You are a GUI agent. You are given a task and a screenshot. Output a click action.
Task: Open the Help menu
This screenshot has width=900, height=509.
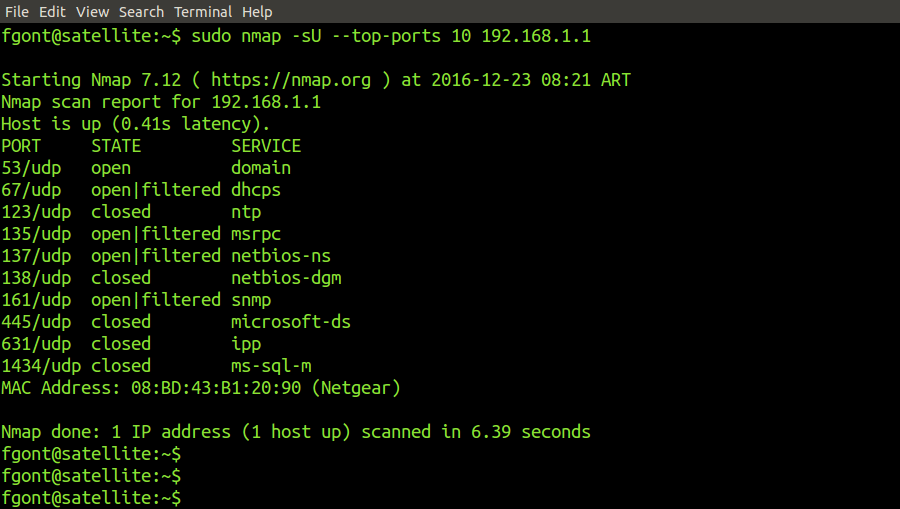[x=257, y=12]
